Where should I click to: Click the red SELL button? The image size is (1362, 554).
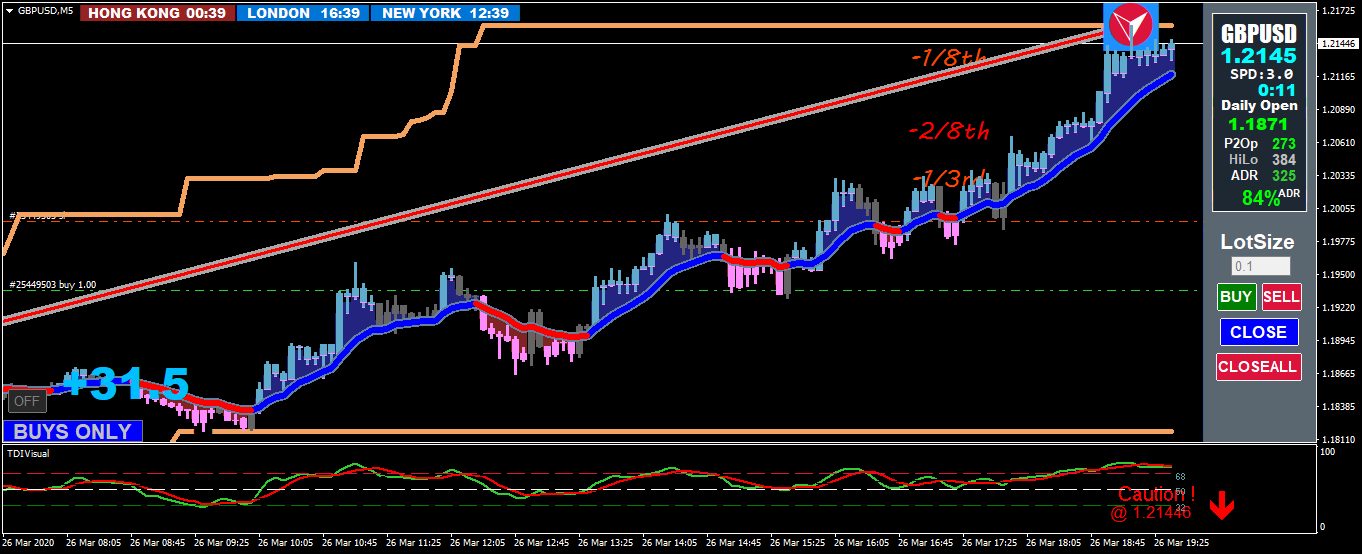pyautogui.click(x=1281, y=297)
